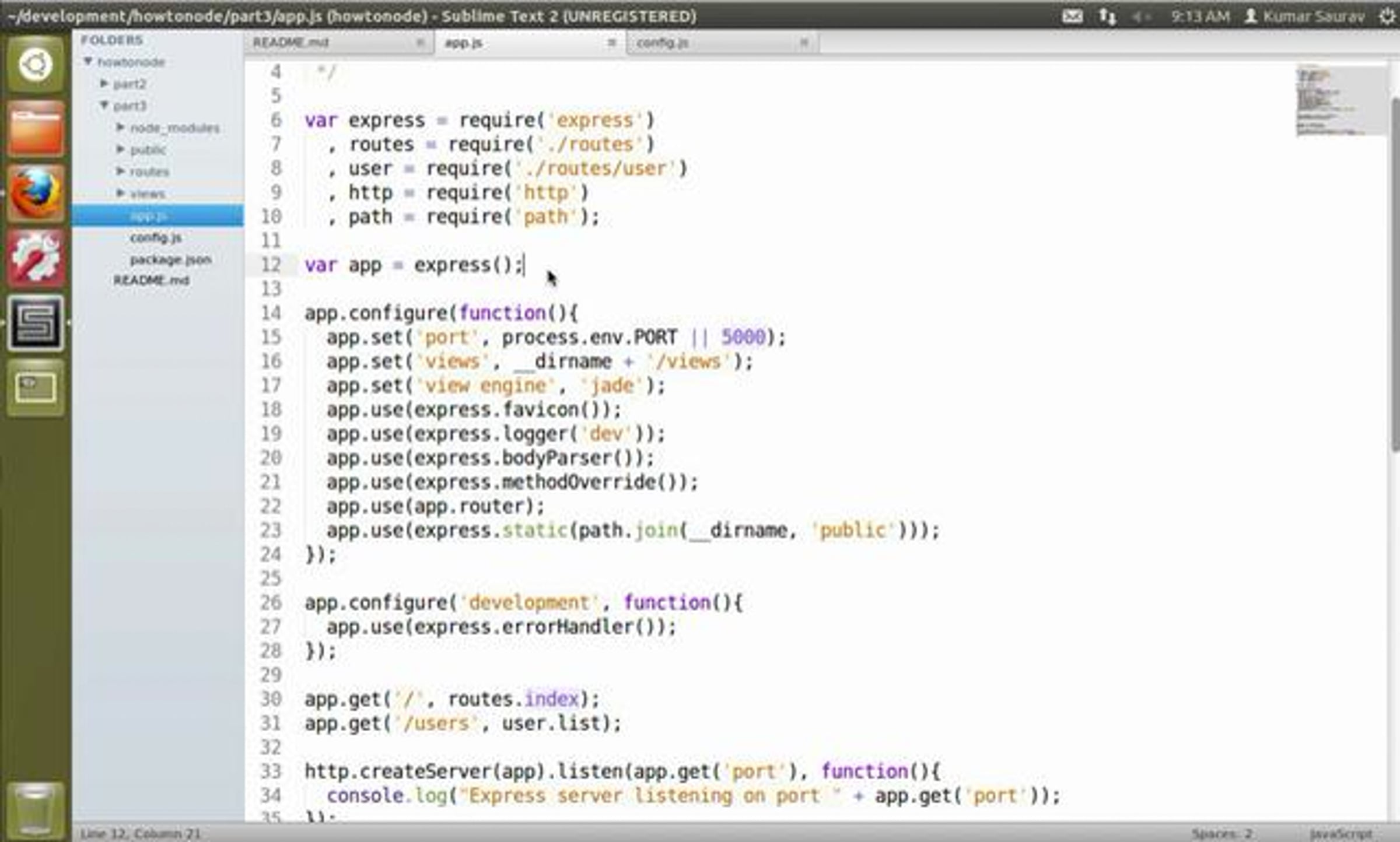Launch the Files manager from dock

click(x=35, y=128)
